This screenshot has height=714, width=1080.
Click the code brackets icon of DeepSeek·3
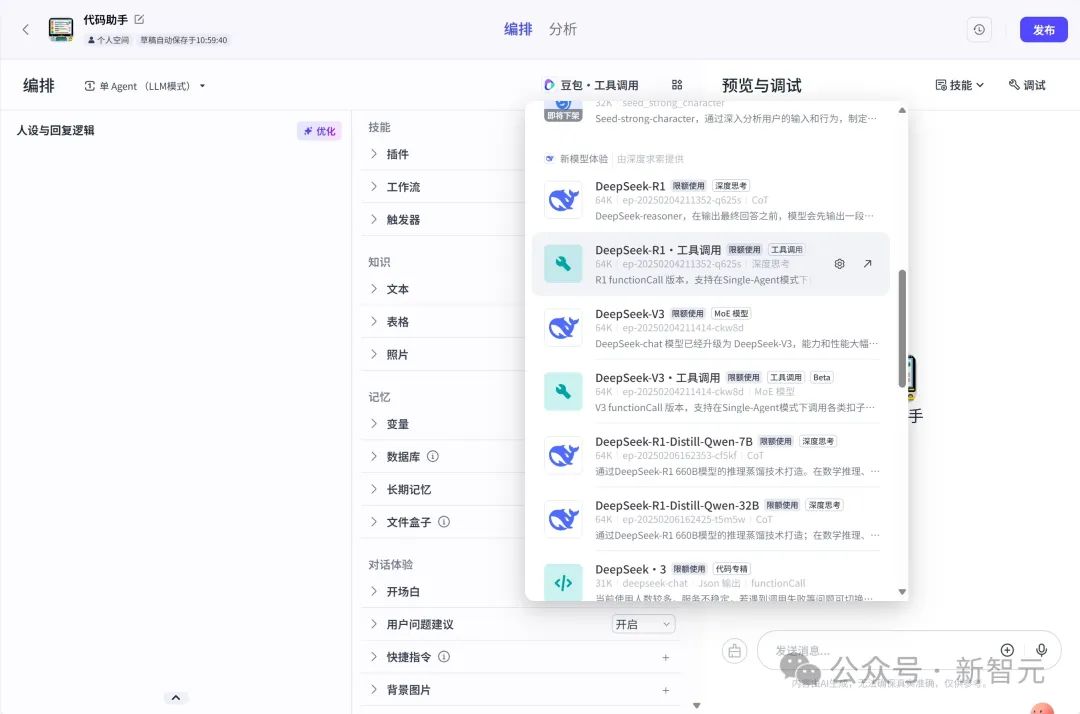pos(563,582)
